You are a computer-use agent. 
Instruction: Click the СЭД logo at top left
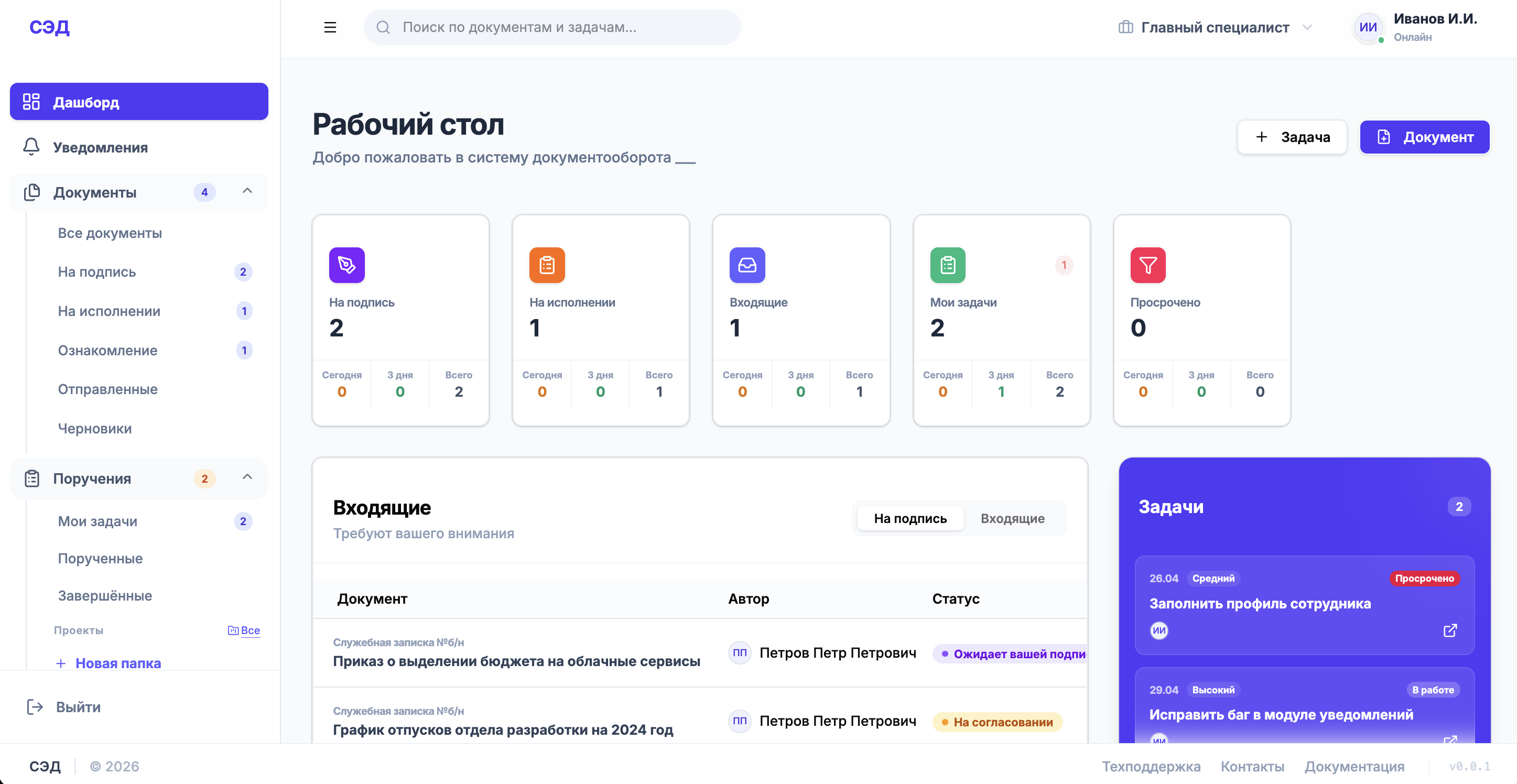coord(49,27)
